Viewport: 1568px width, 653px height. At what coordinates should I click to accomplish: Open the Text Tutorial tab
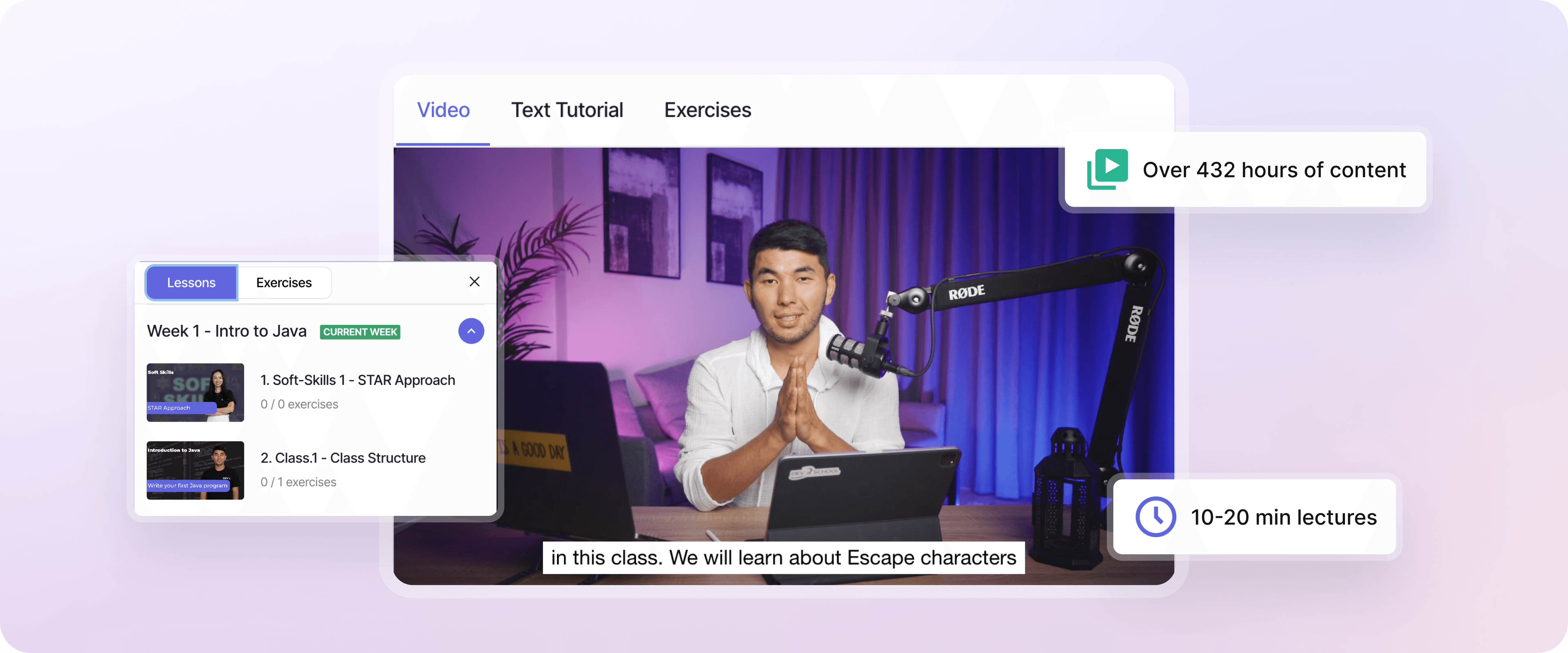coord(567,110)
